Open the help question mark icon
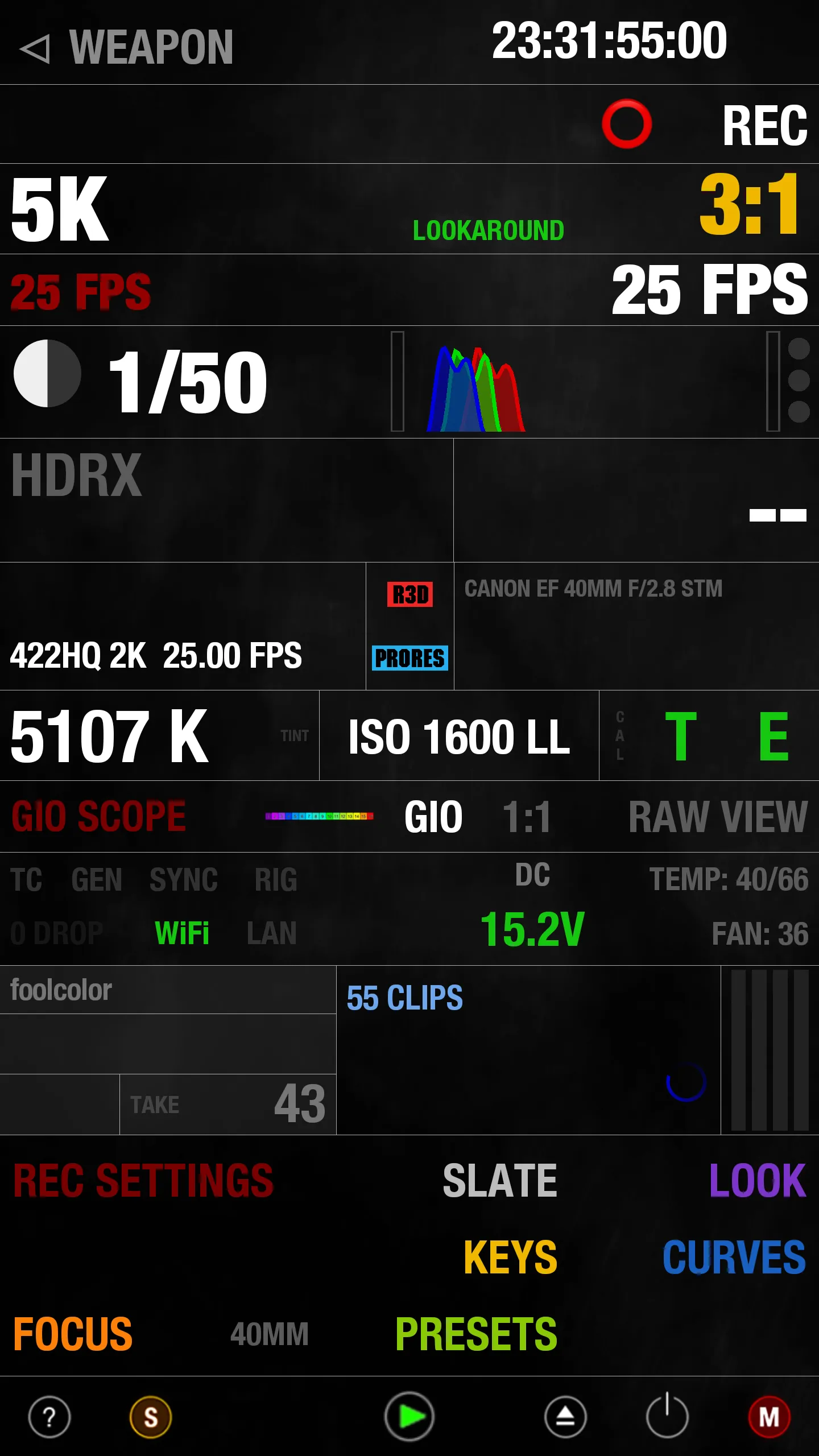Viewport: 819px width, 1456px height. coord(49,1417)
